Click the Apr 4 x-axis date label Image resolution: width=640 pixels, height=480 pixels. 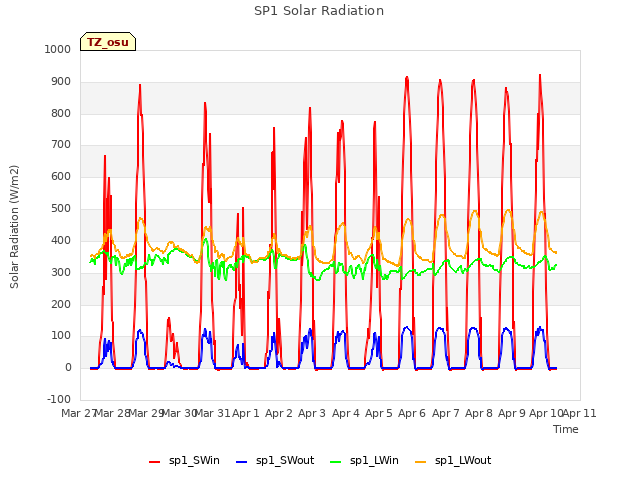click(x=346, y=413)
